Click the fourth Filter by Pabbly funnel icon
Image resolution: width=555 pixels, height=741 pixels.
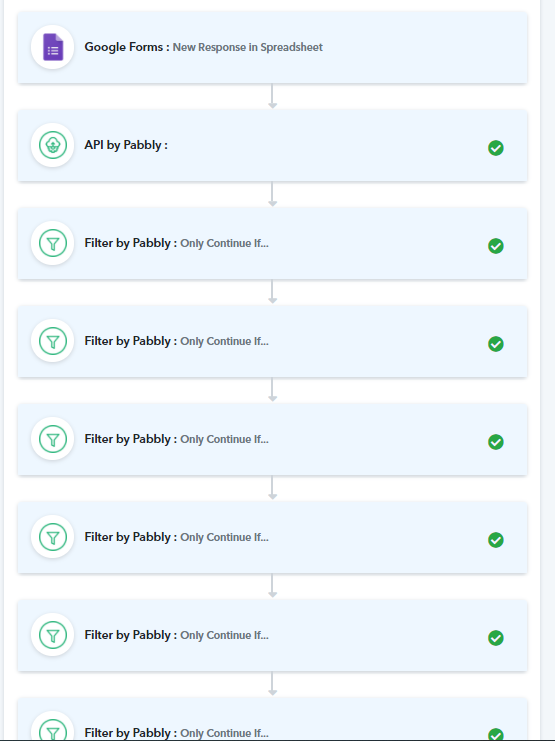(x=52, y=537)
